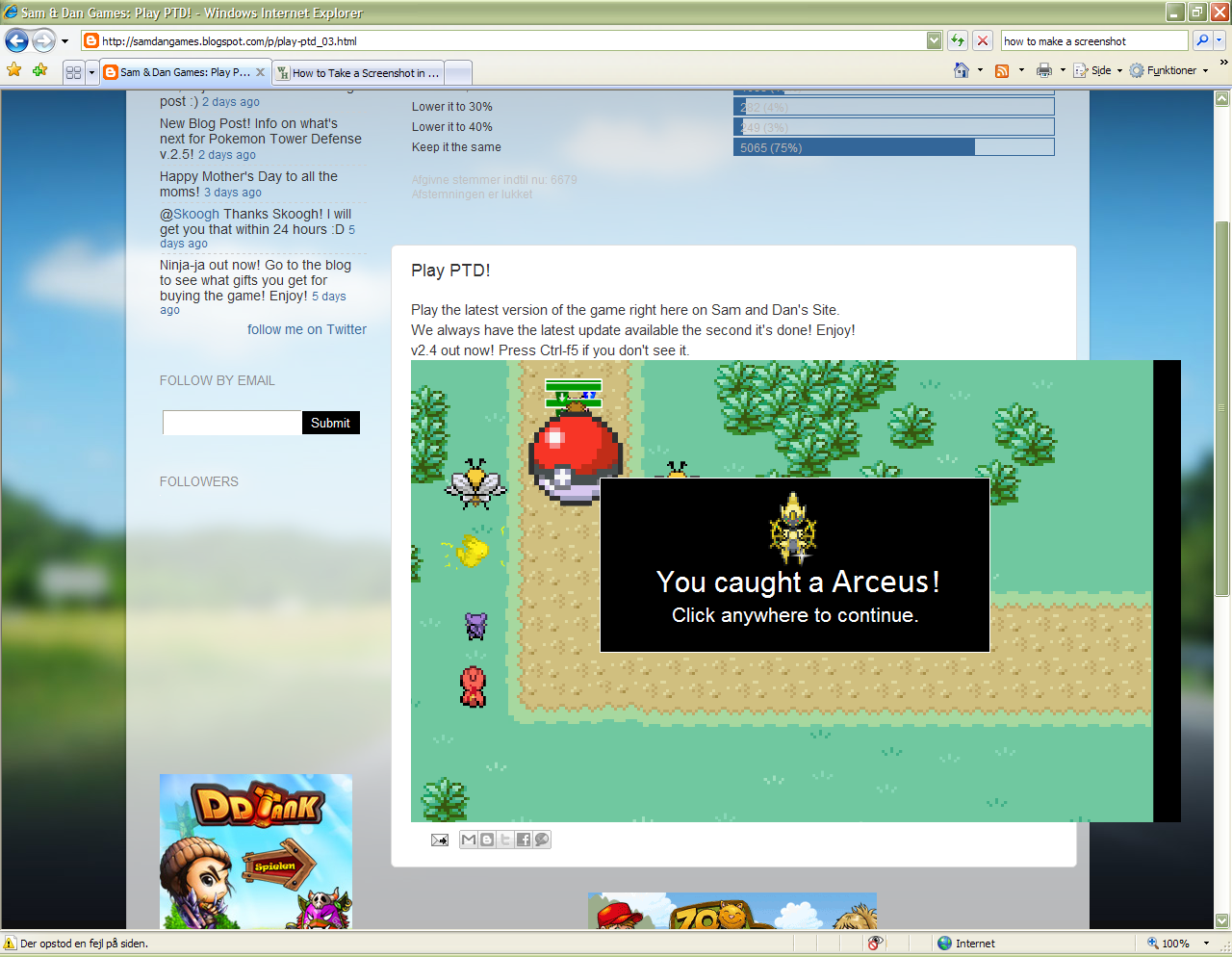
Task: Click the vertical scrollbar down arrow
Action: click(x=1222, y=920)
